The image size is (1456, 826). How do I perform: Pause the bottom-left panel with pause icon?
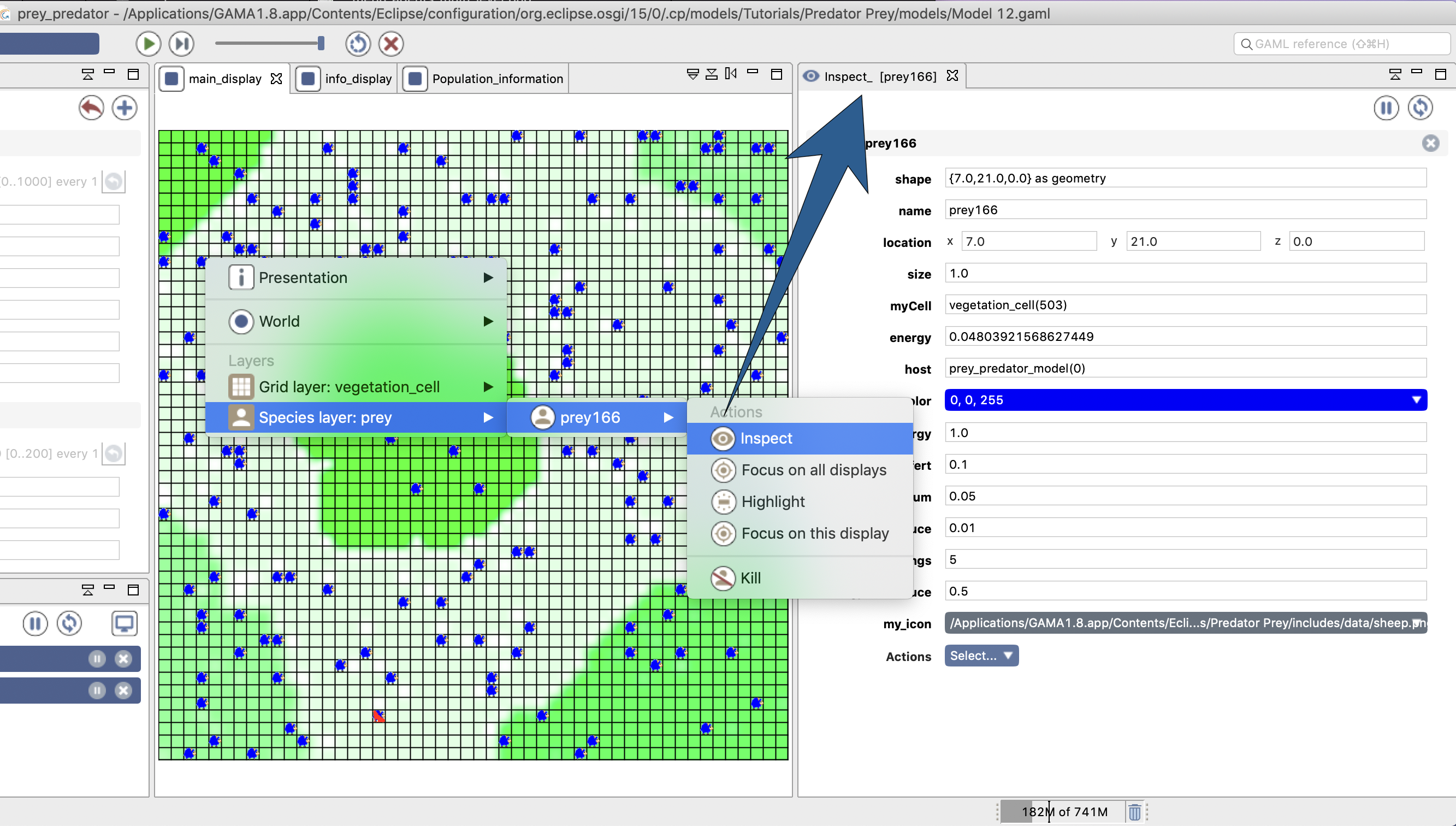tap(35, 623)
